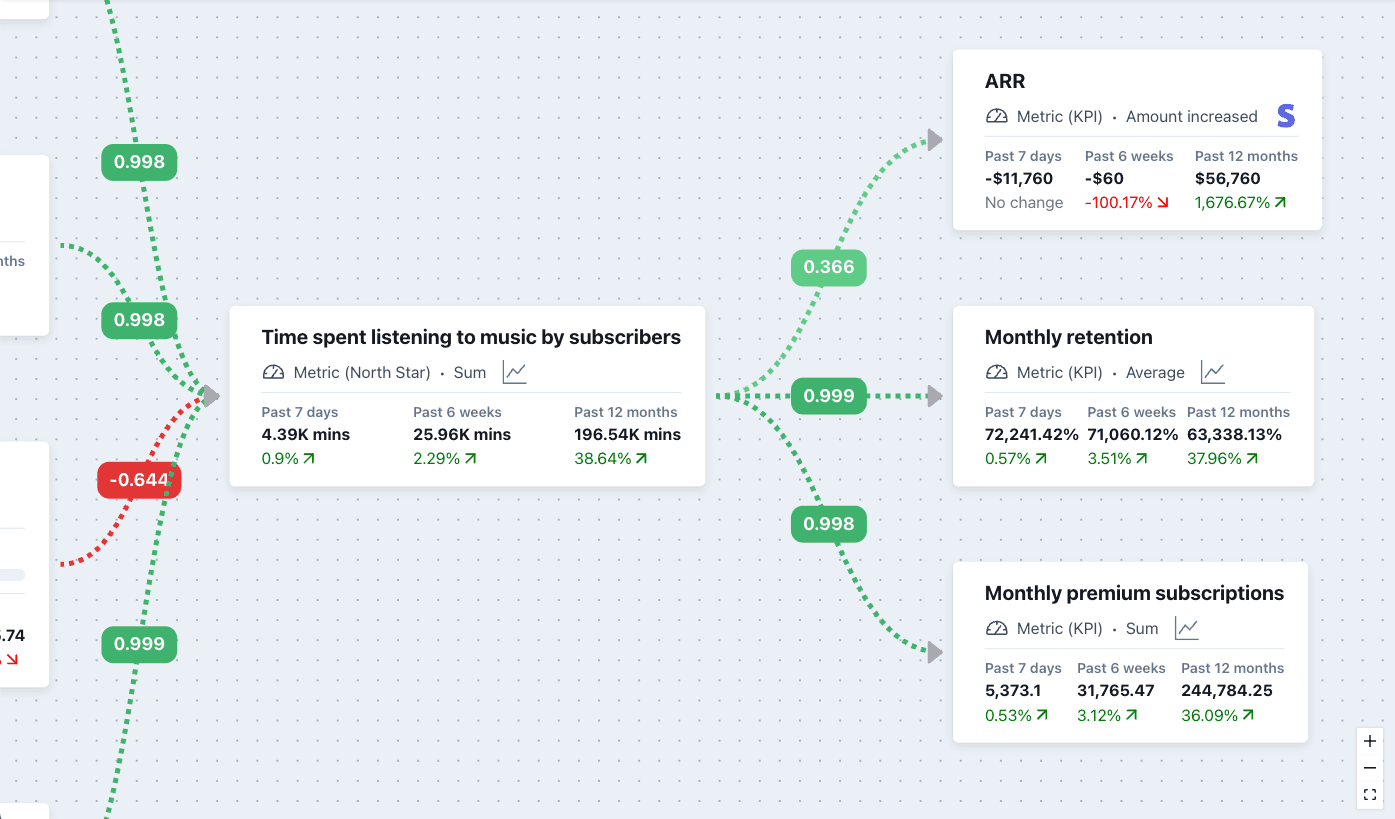Open line chart icon on Monthly retention card
Image resolution: width=1395 pixels, height=819 pixels.
[x=1213, y=373]
